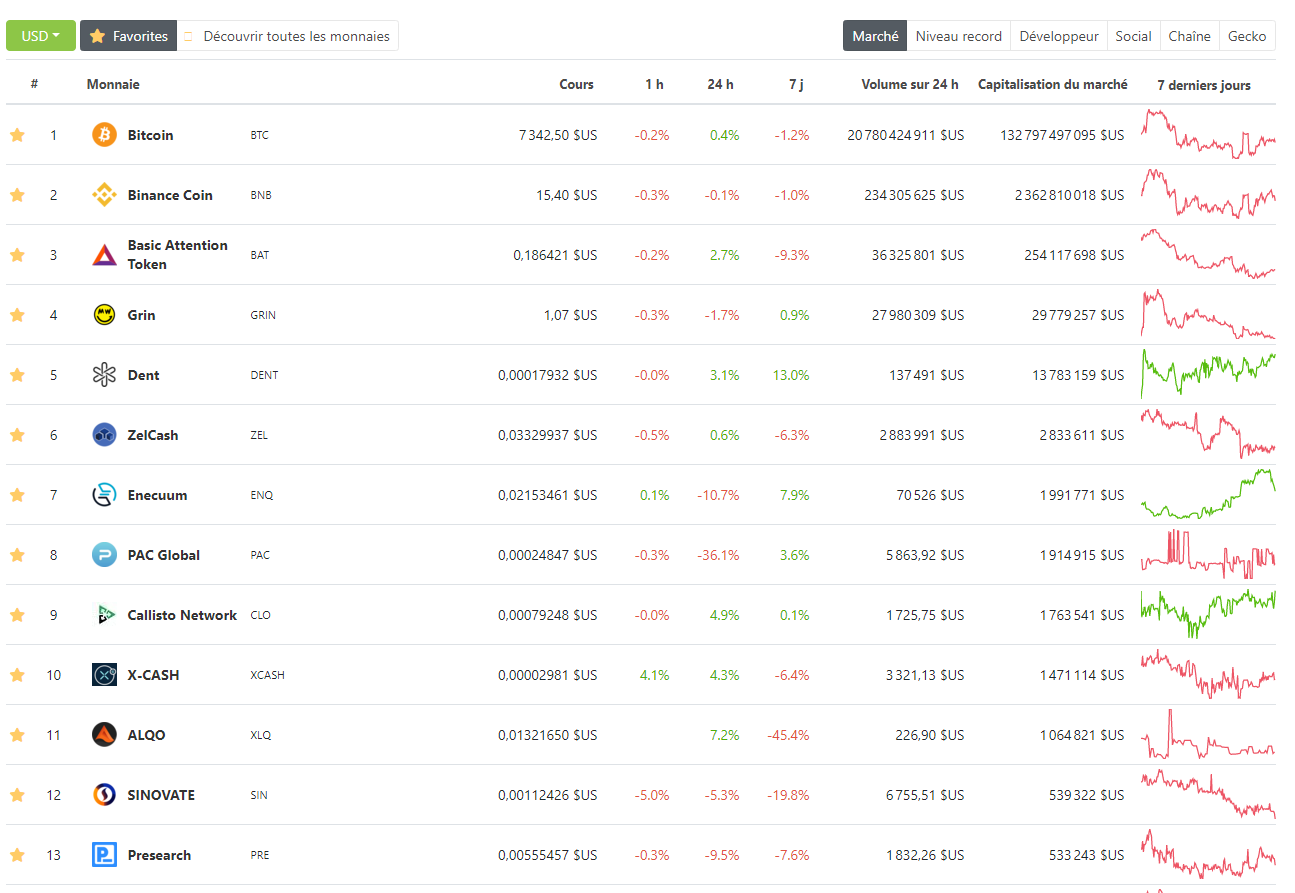This screenshot has width=1295, height=893.
Task: Sort by Volume sur 24 h header
Action: [x=909, y=85]
